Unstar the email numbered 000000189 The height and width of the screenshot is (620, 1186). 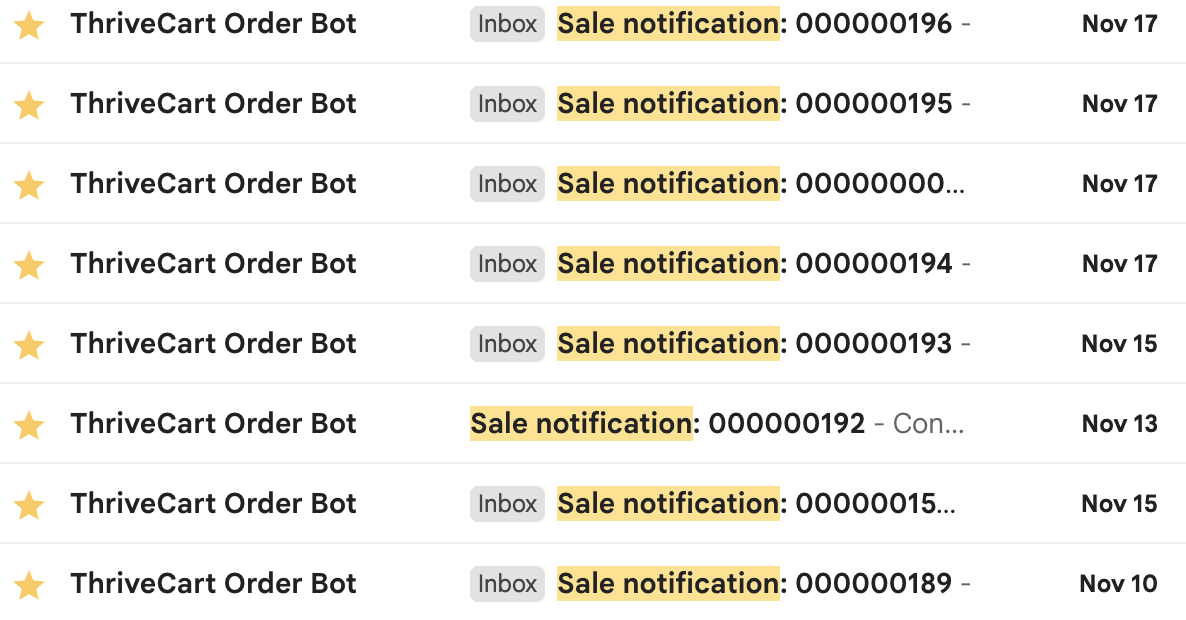30,585
